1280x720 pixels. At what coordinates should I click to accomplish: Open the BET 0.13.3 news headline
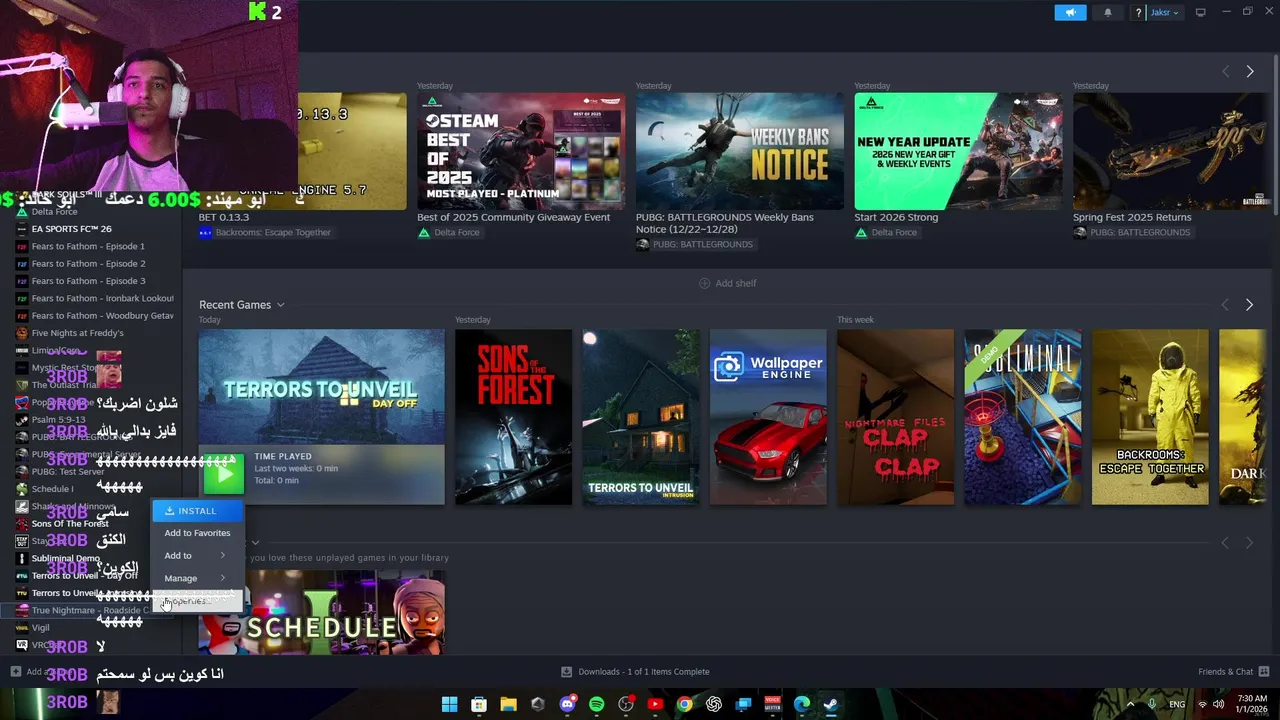(223, 217)
